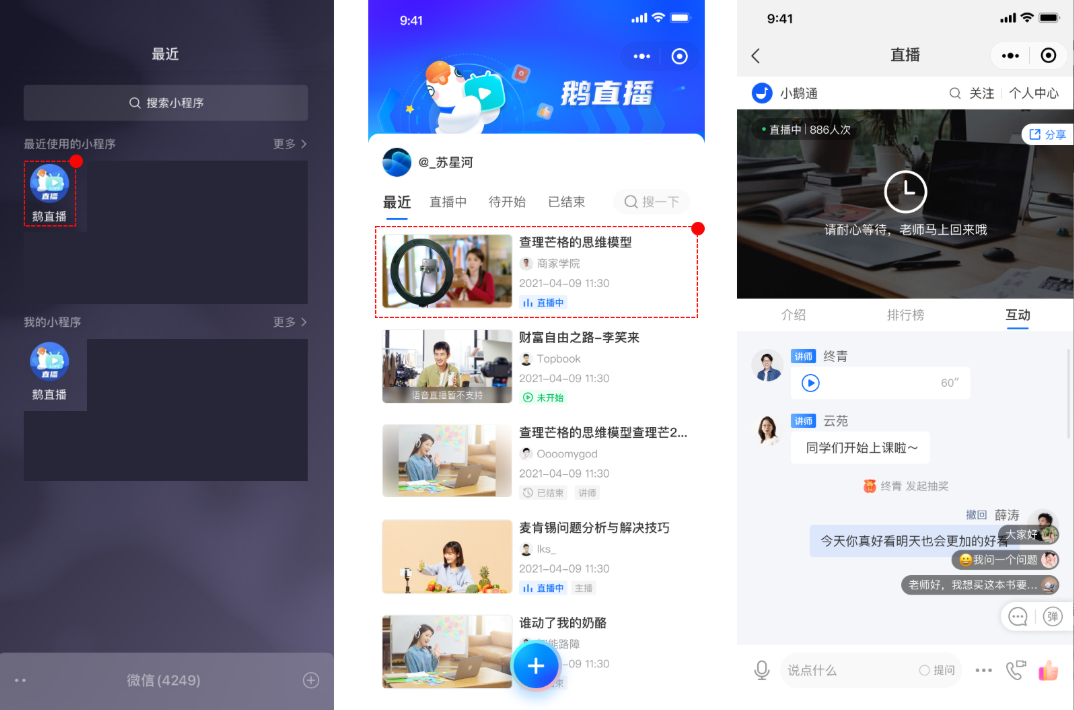1074x710 pixels.
Task: Select the 最近 tab
Action: tap(397, 202)
